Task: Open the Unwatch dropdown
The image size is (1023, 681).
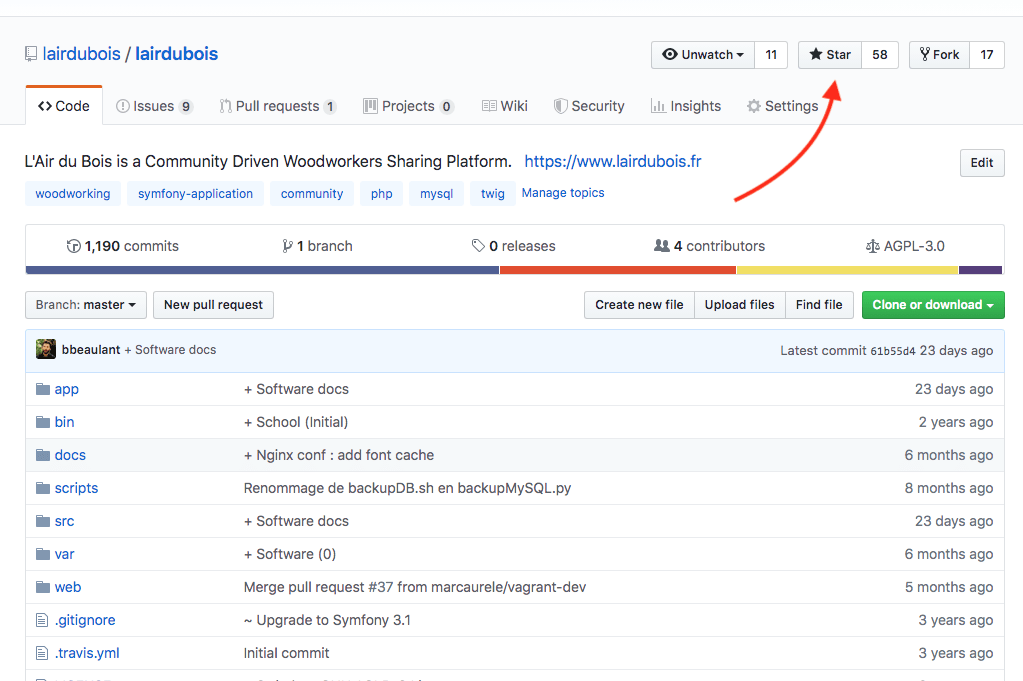Action: click(x=703, y=55)
